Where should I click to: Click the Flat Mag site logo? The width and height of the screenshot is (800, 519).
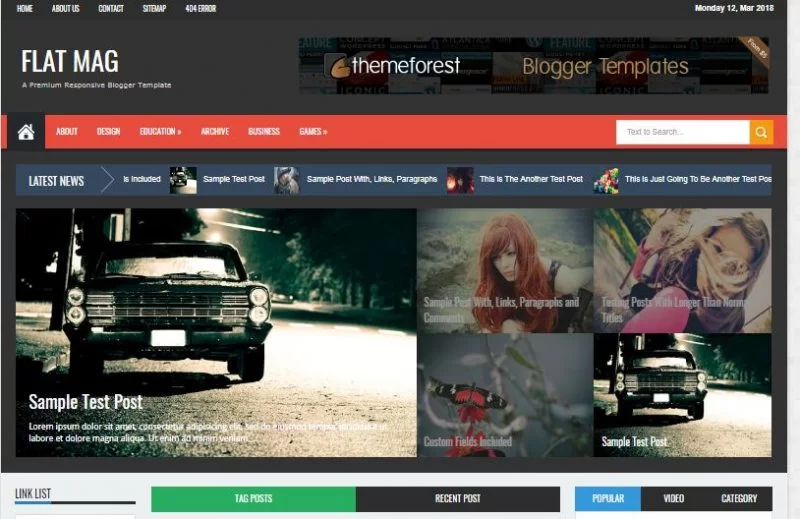(x=70, y=62)
